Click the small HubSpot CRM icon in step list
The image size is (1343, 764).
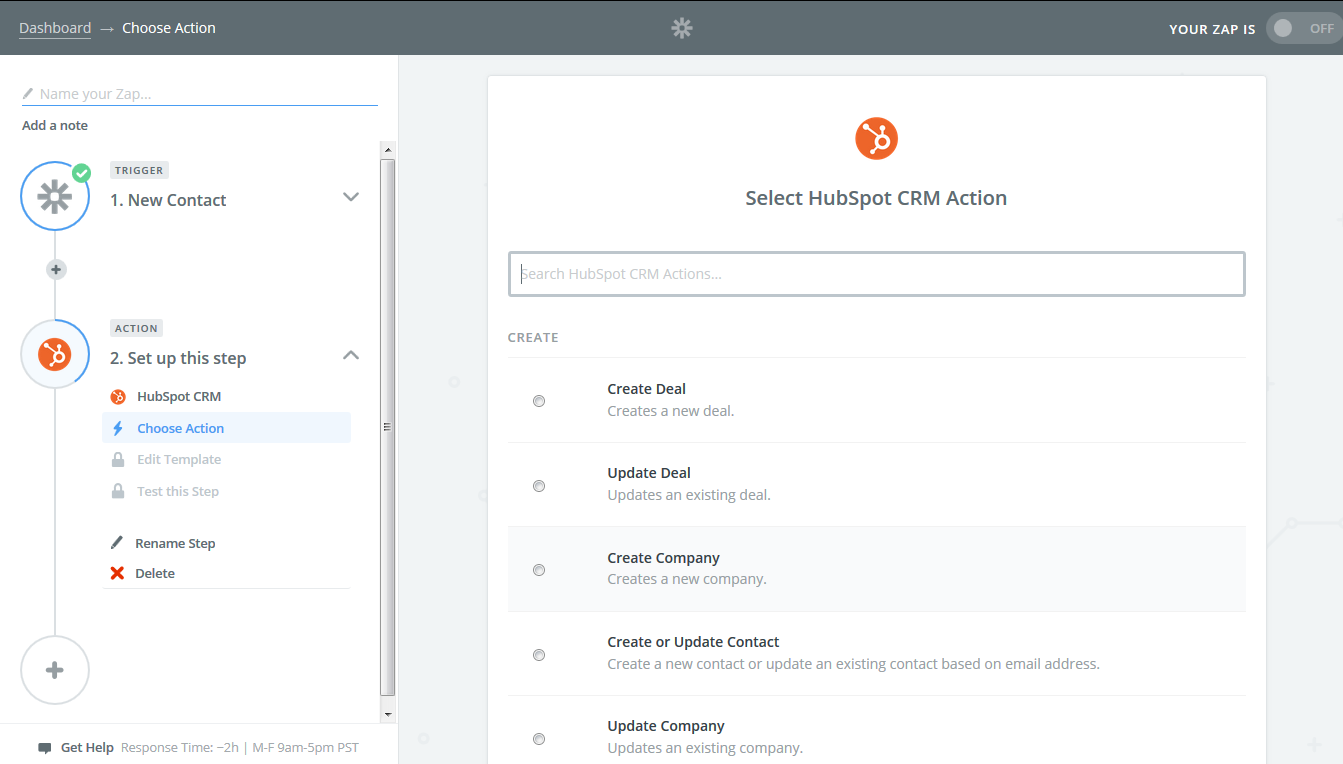pos(118,396)
